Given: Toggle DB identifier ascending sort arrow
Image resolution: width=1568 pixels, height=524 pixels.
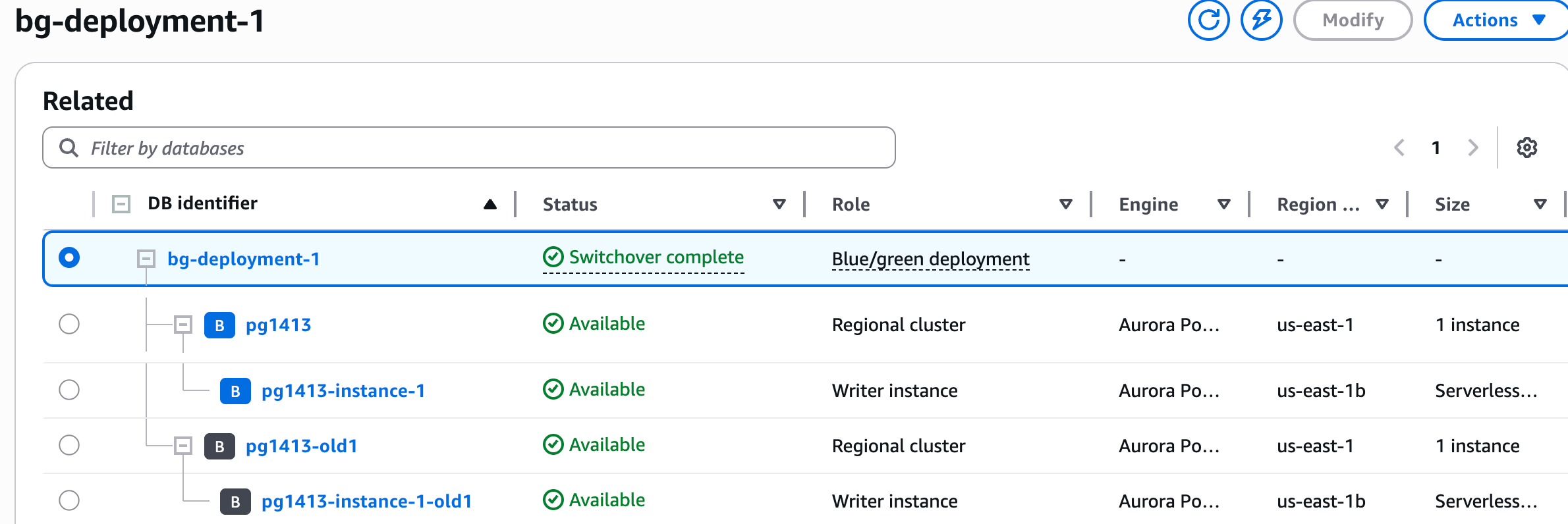Looking at the screenshot, I should click(x=490, y=204).
